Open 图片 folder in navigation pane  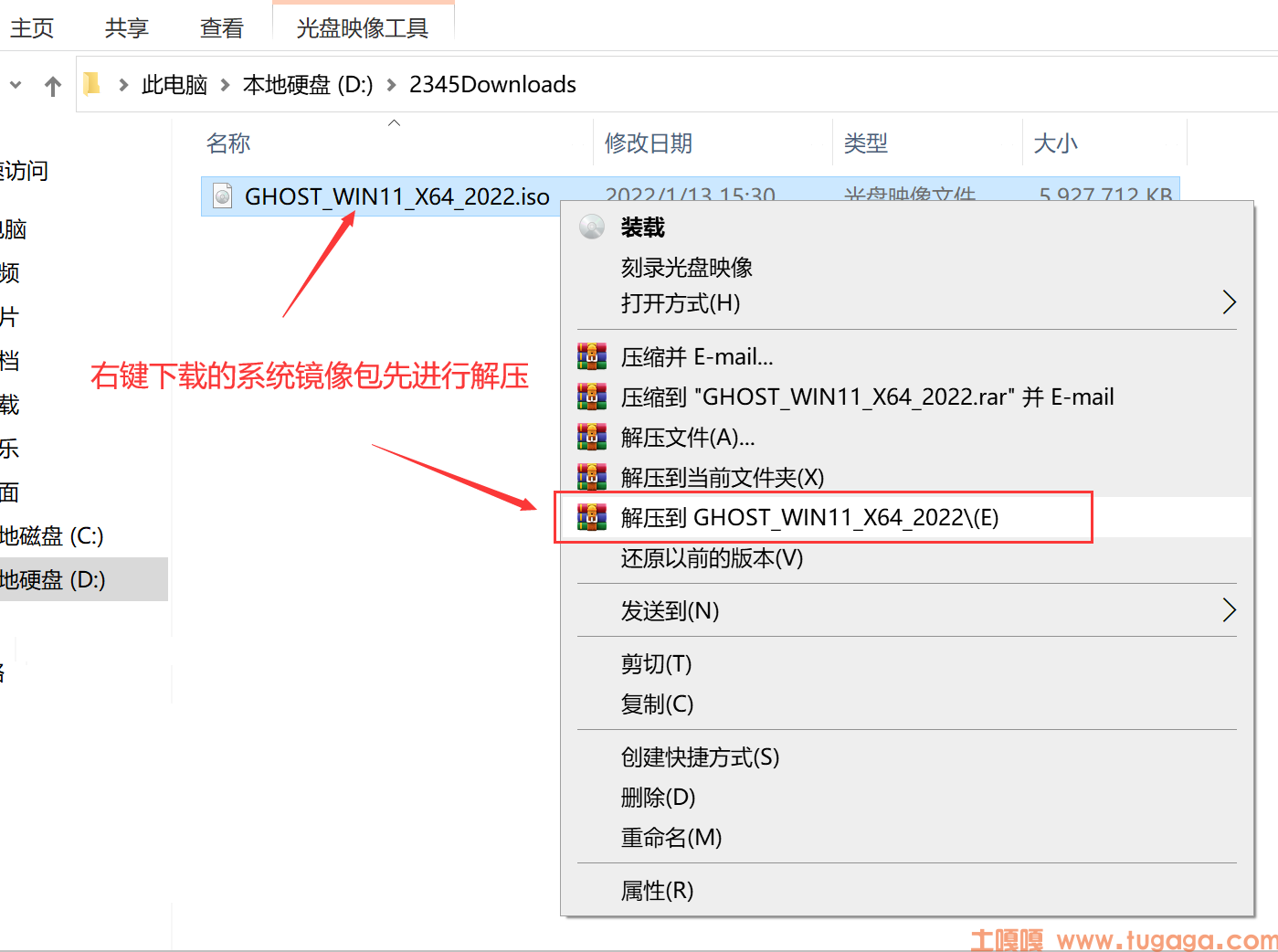[x=10, y=316]
